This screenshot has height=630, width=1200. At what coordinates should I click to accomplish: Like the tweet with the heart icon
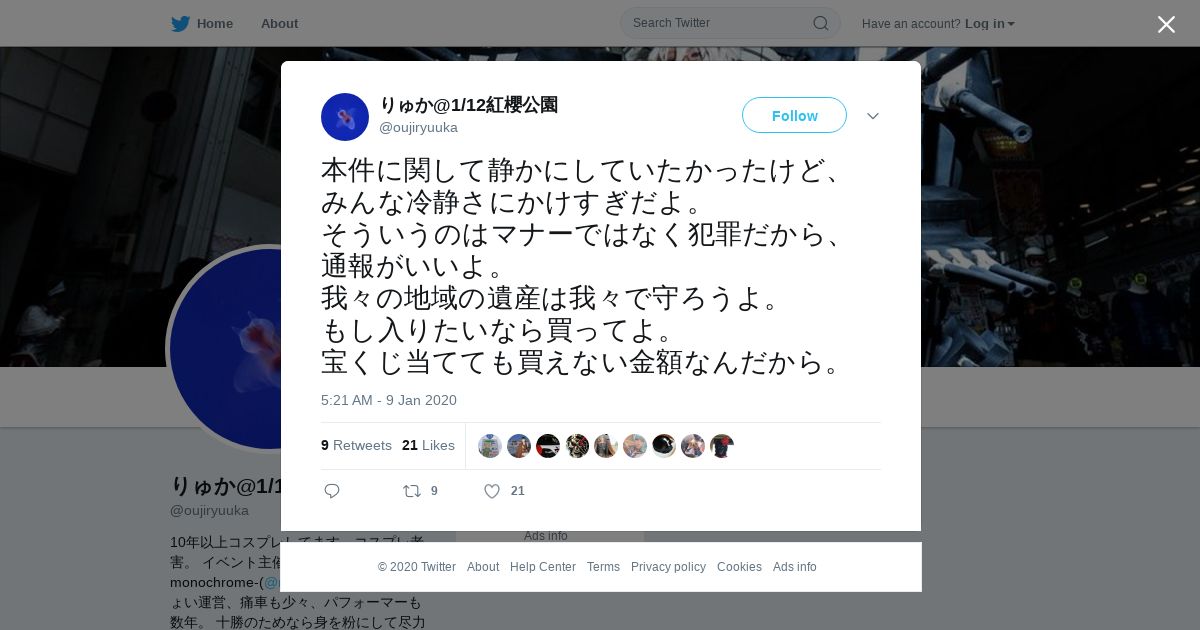pyautogui.click(x=492, y=491)
